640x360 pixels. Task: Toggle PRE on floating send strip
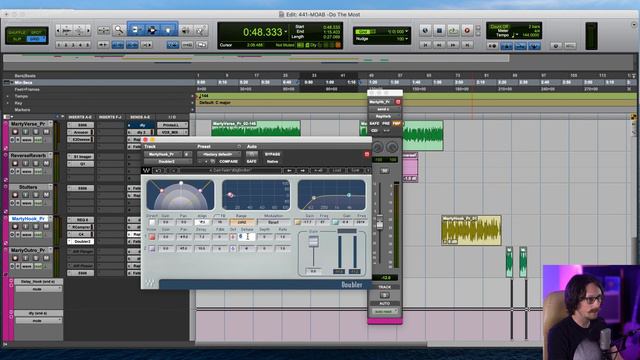386,123
